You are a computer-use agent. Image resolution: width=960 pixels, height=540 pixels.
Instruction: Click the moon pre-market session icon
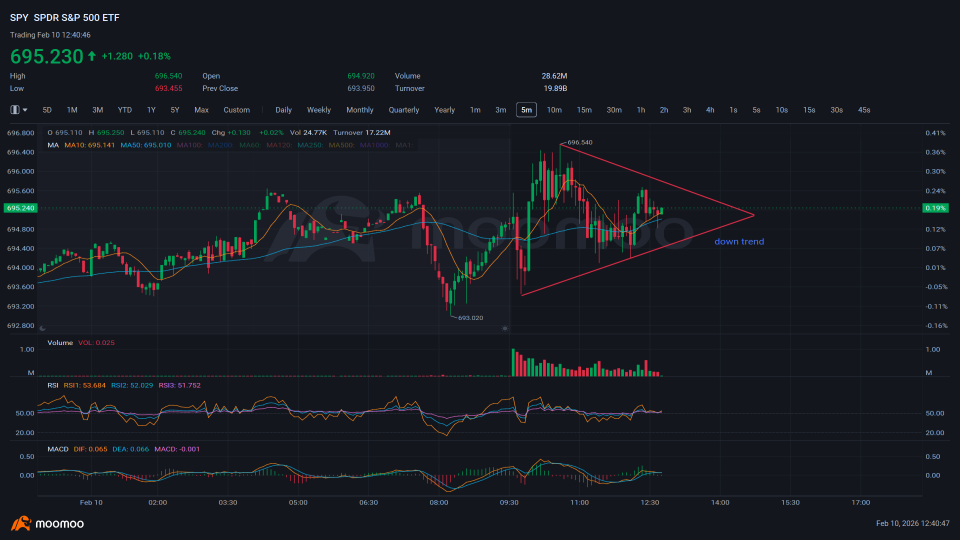point(42,328)
